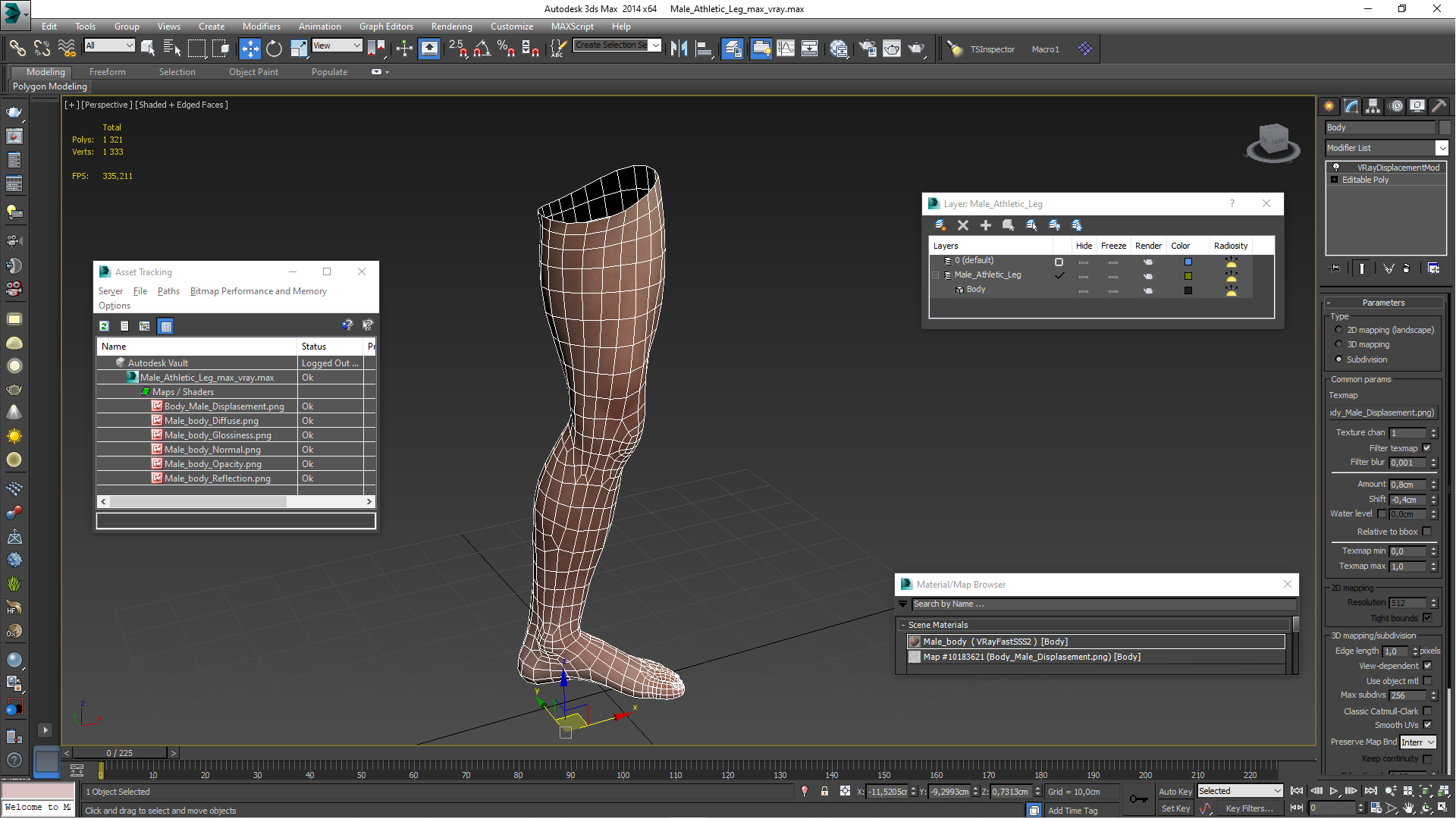This screenshot has width=1456, height=819.
Task: Open Select by Name tool
Action: tap(172, 49)
